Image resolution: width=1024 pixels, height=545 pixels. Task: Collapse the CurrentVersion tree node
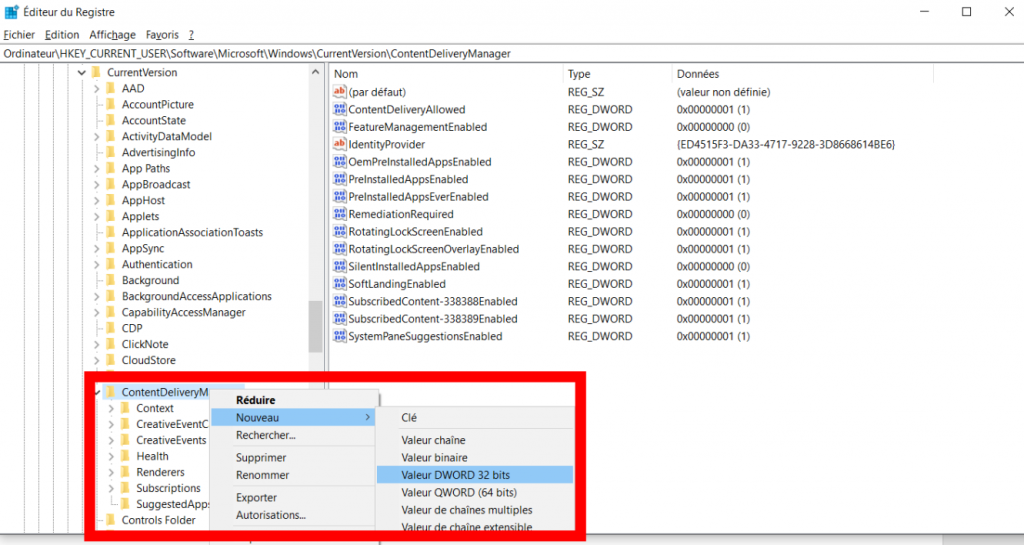82,73
